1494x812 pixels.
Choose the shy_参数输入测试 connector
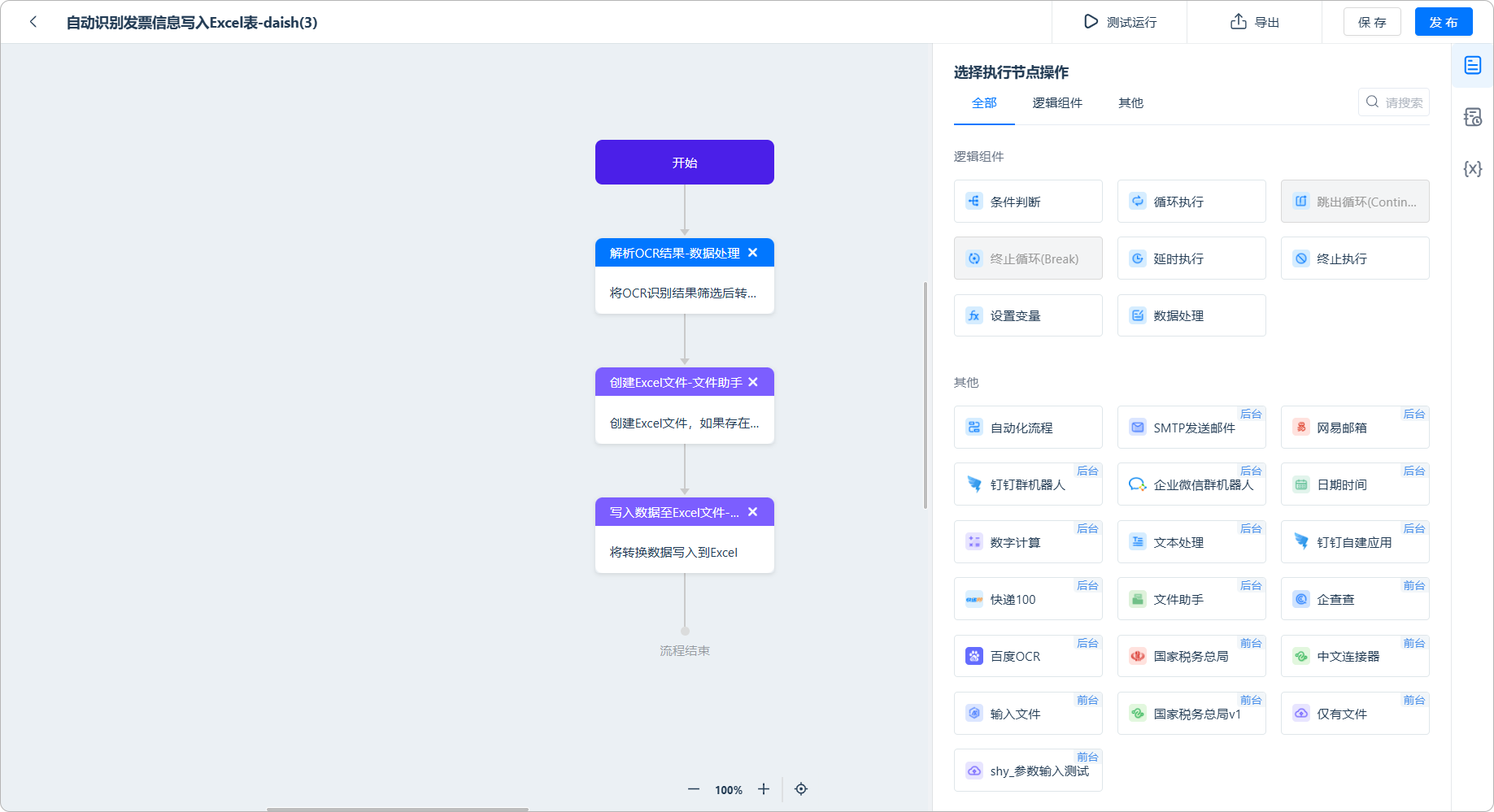point(1028,771)
